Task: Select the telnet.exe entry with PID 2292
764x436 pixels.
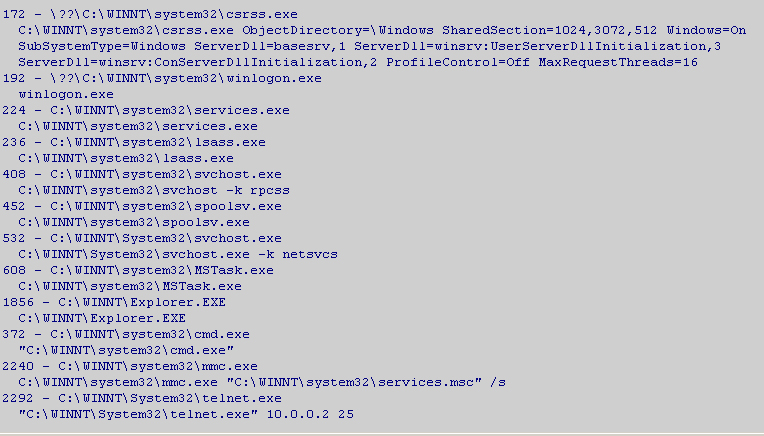Action: point(142,399)
